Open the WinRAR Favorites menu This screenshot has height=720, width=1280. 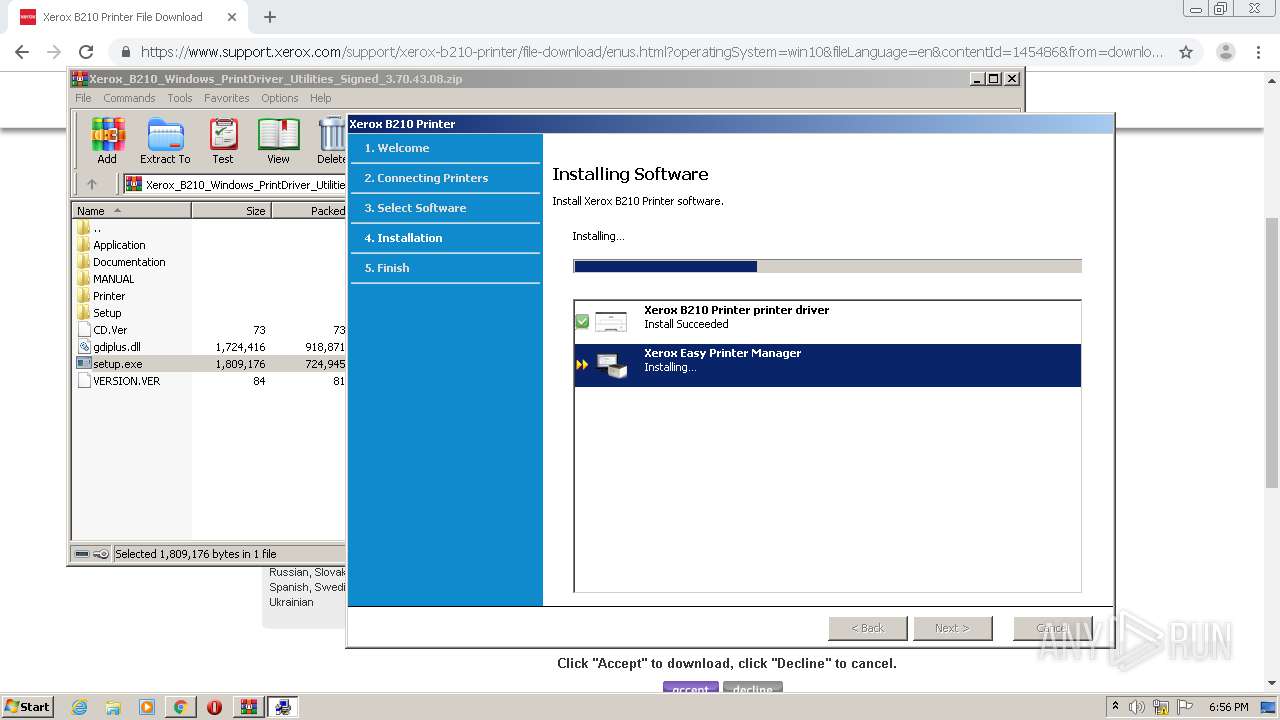(227, 98)
